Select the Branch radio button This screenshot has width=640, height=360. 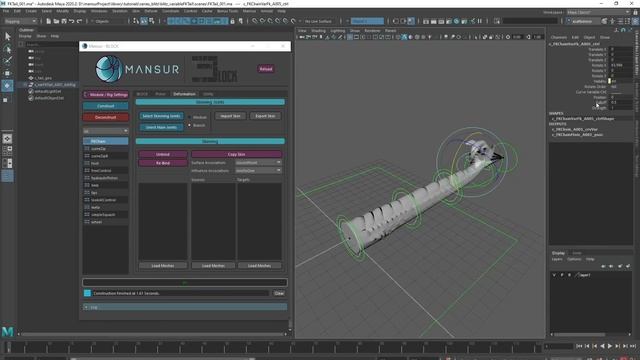[189, 125]
